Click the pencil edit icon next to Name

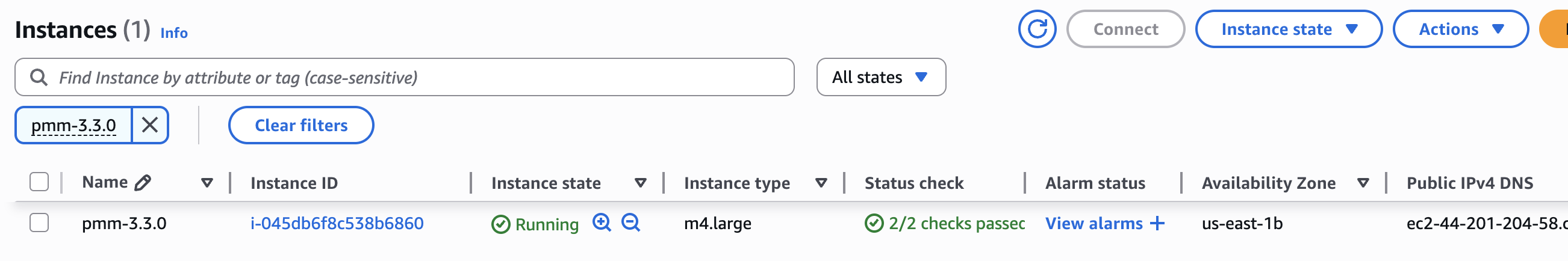pyautogui.click(x=143, y=182)
